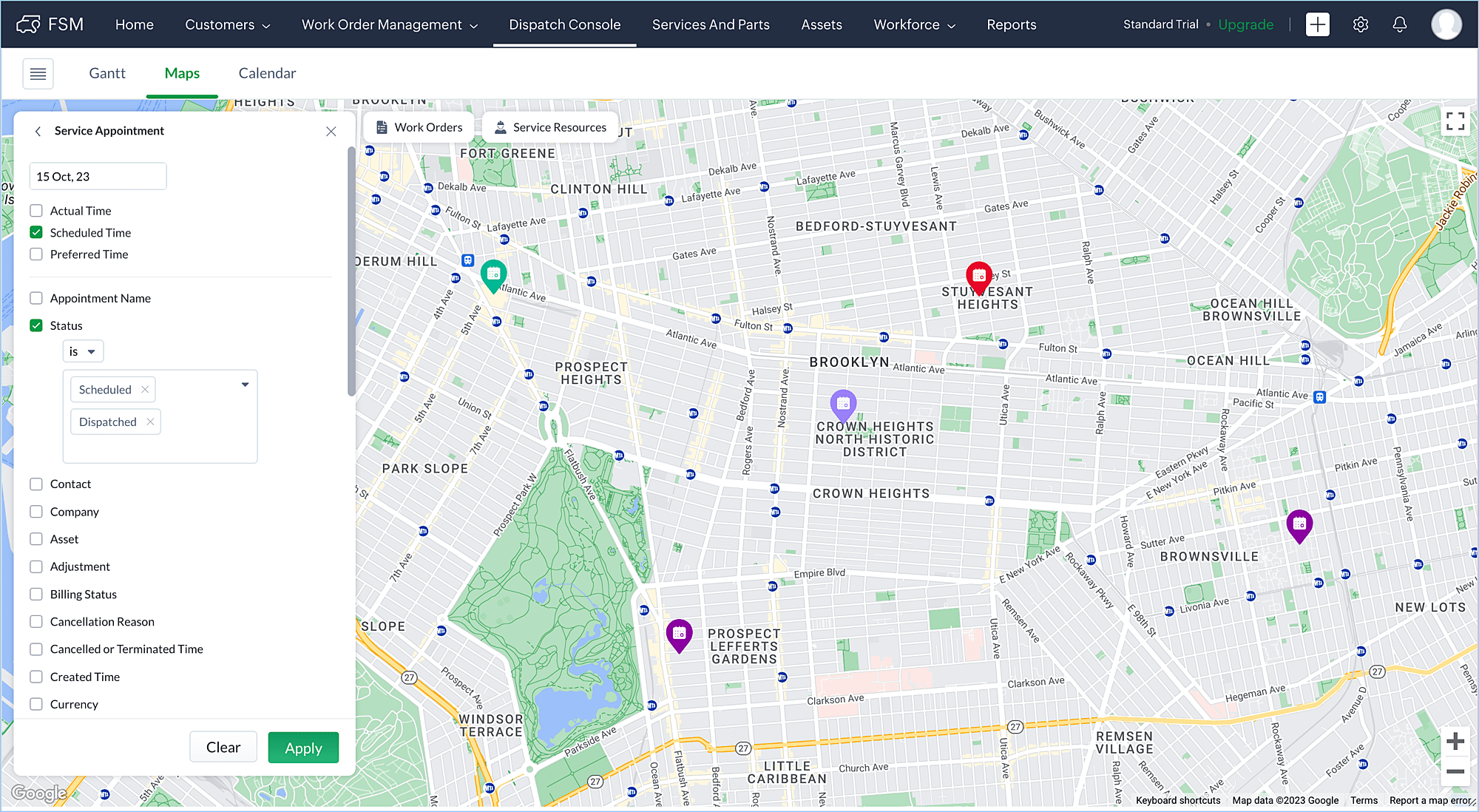Enable the Actual Time checkbox
Viewport: 1479px width, 812px height.
[x=36, y=211]
